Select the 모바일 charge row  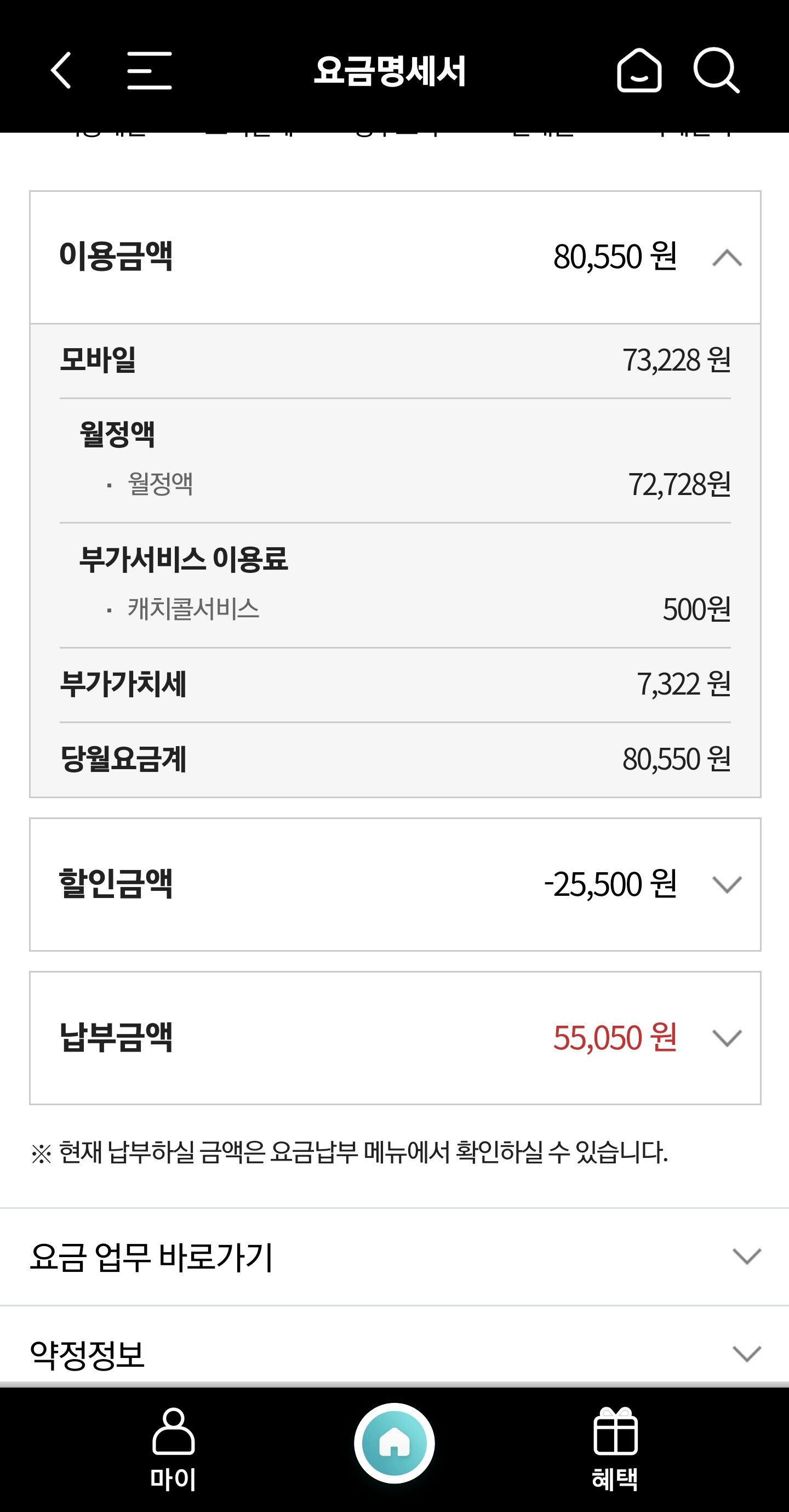[x=394, y=360]
